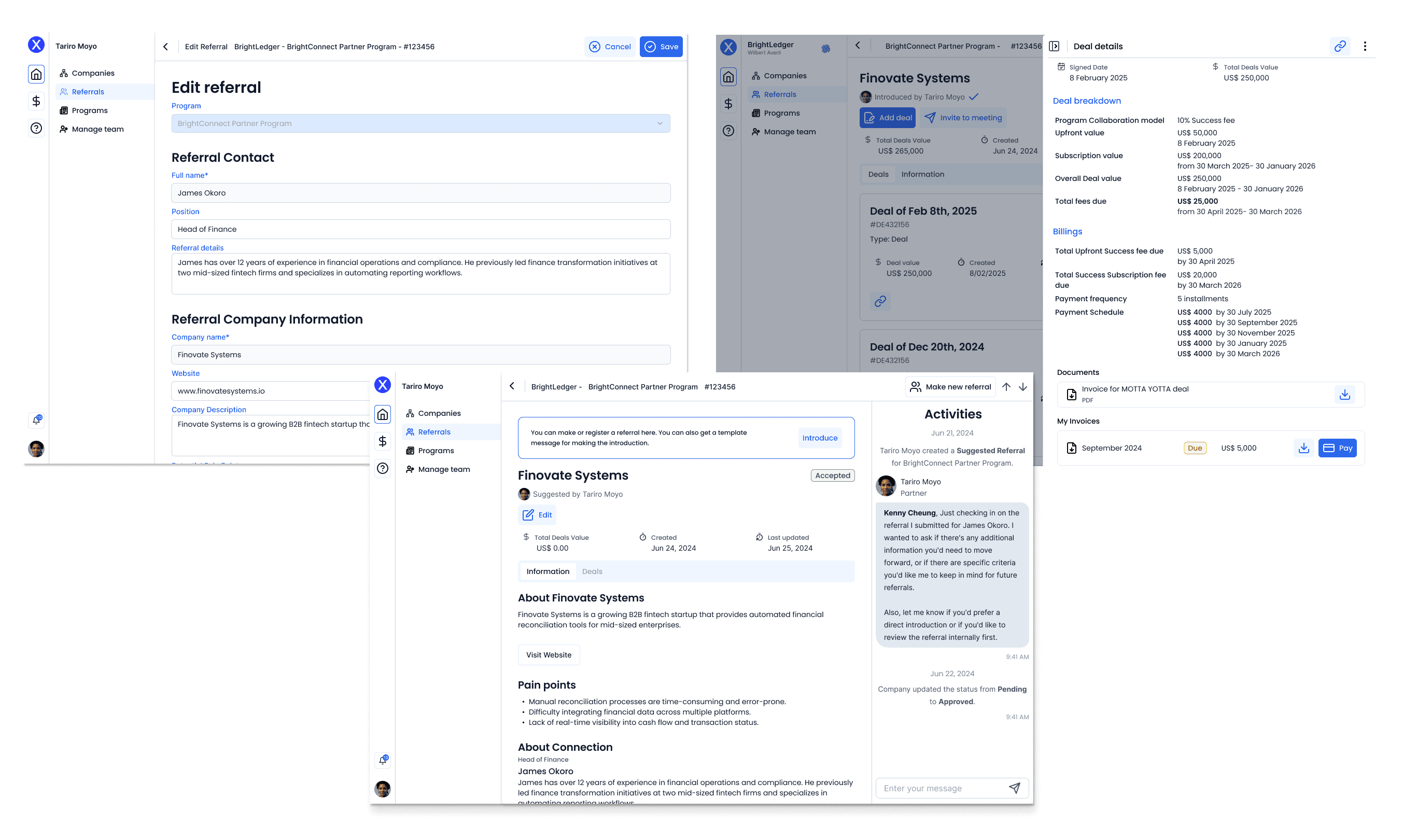Go to the previous referral with the up arrow

(x=1006, y=387)
